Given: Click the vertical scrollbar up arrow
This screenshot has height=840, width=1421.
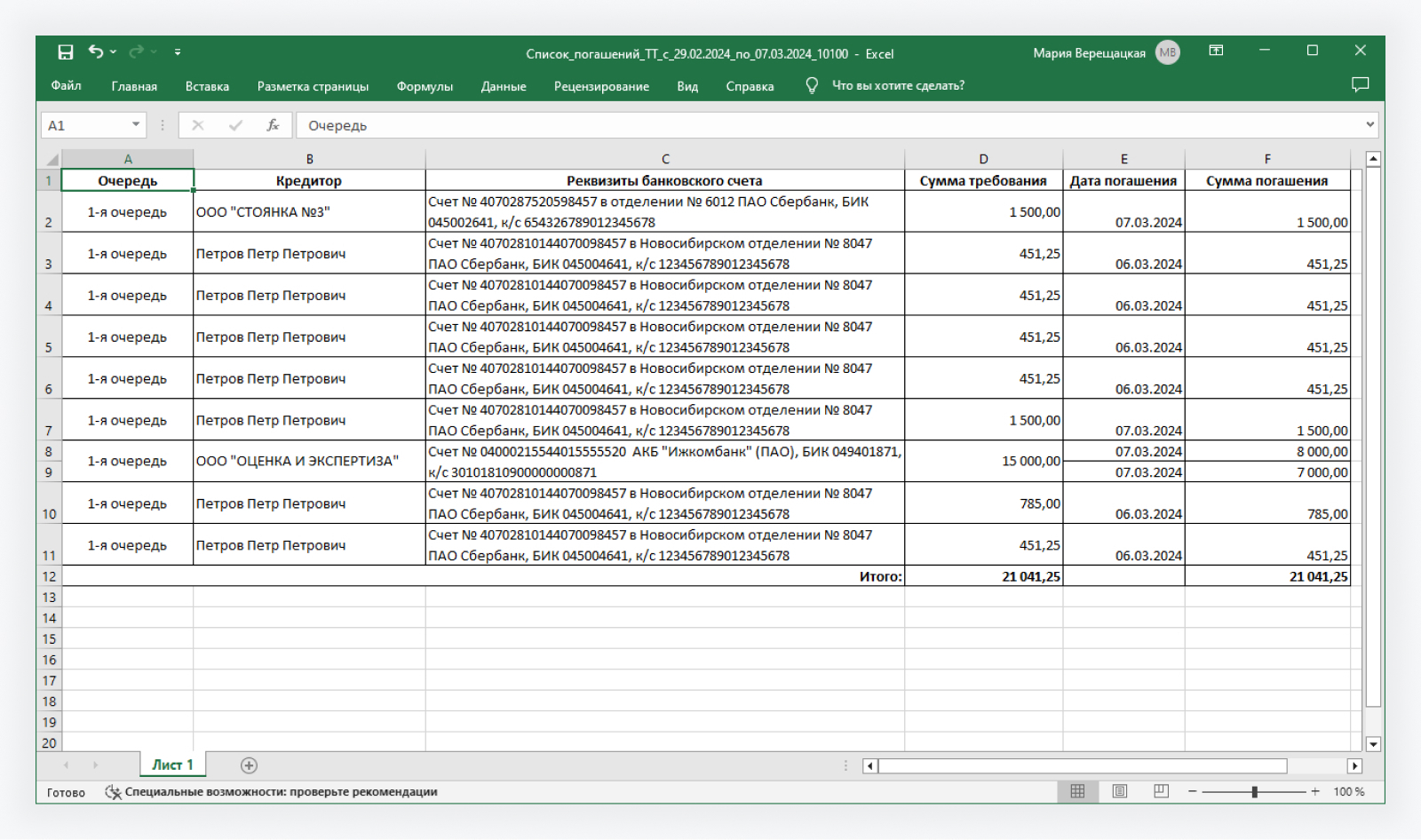Looking at the screenshot, I should (x=1373, y=159).
